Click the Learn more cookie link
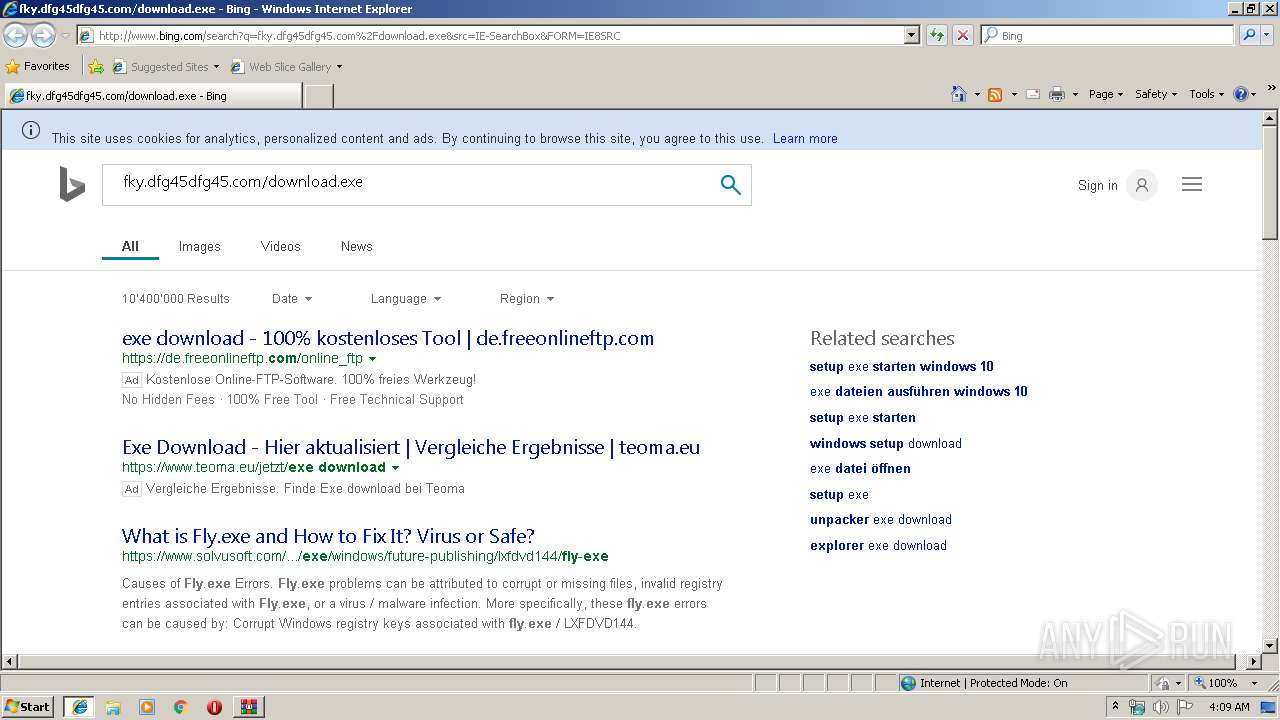 tap(805, 139)
